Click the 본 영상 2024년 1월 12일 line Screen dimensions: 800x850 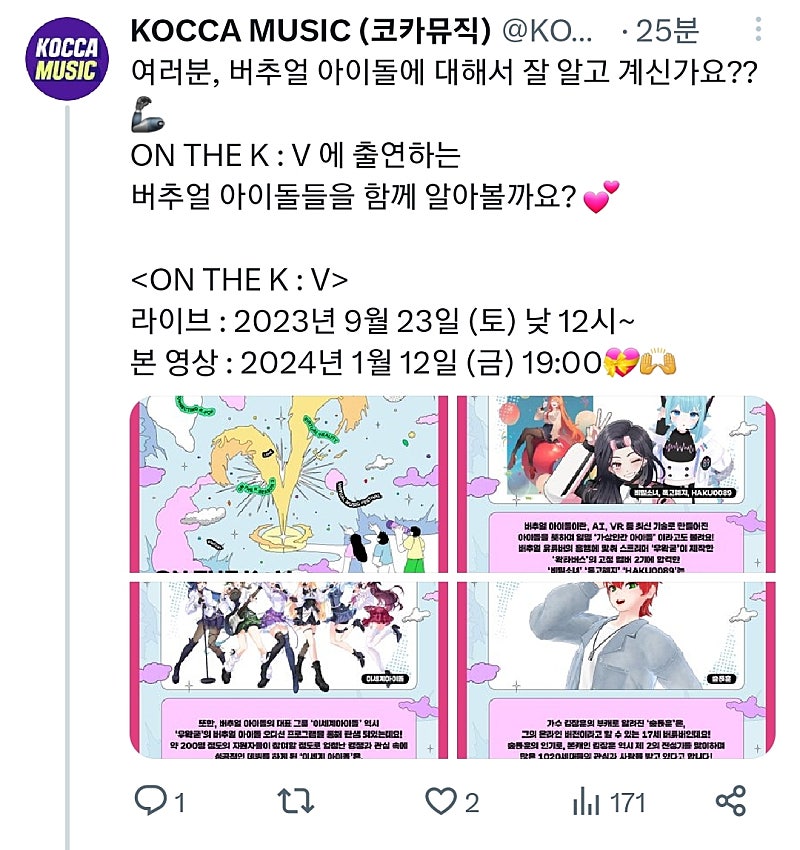(403, 363)
